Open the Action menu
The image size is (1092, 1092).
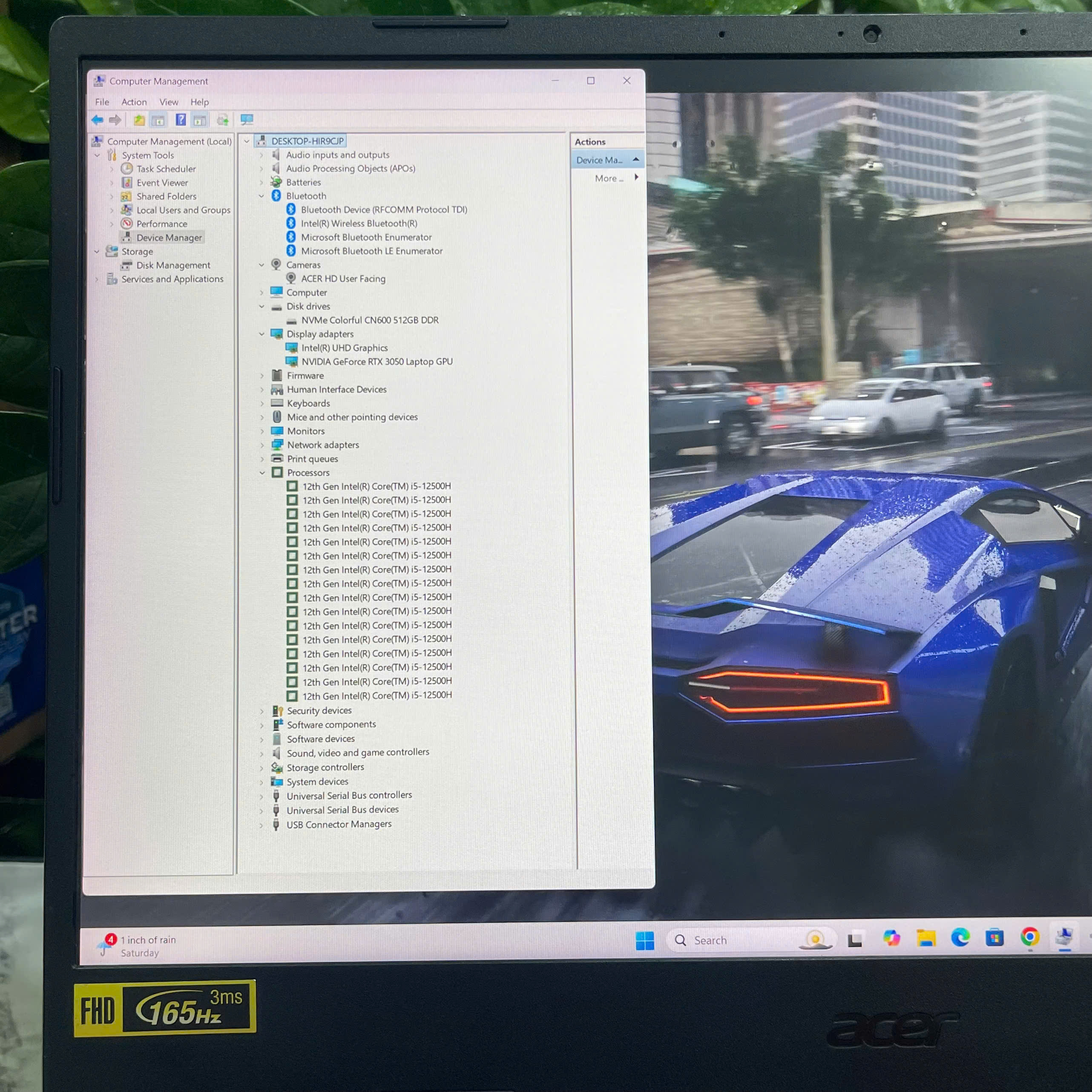click(x=134, y=102)
